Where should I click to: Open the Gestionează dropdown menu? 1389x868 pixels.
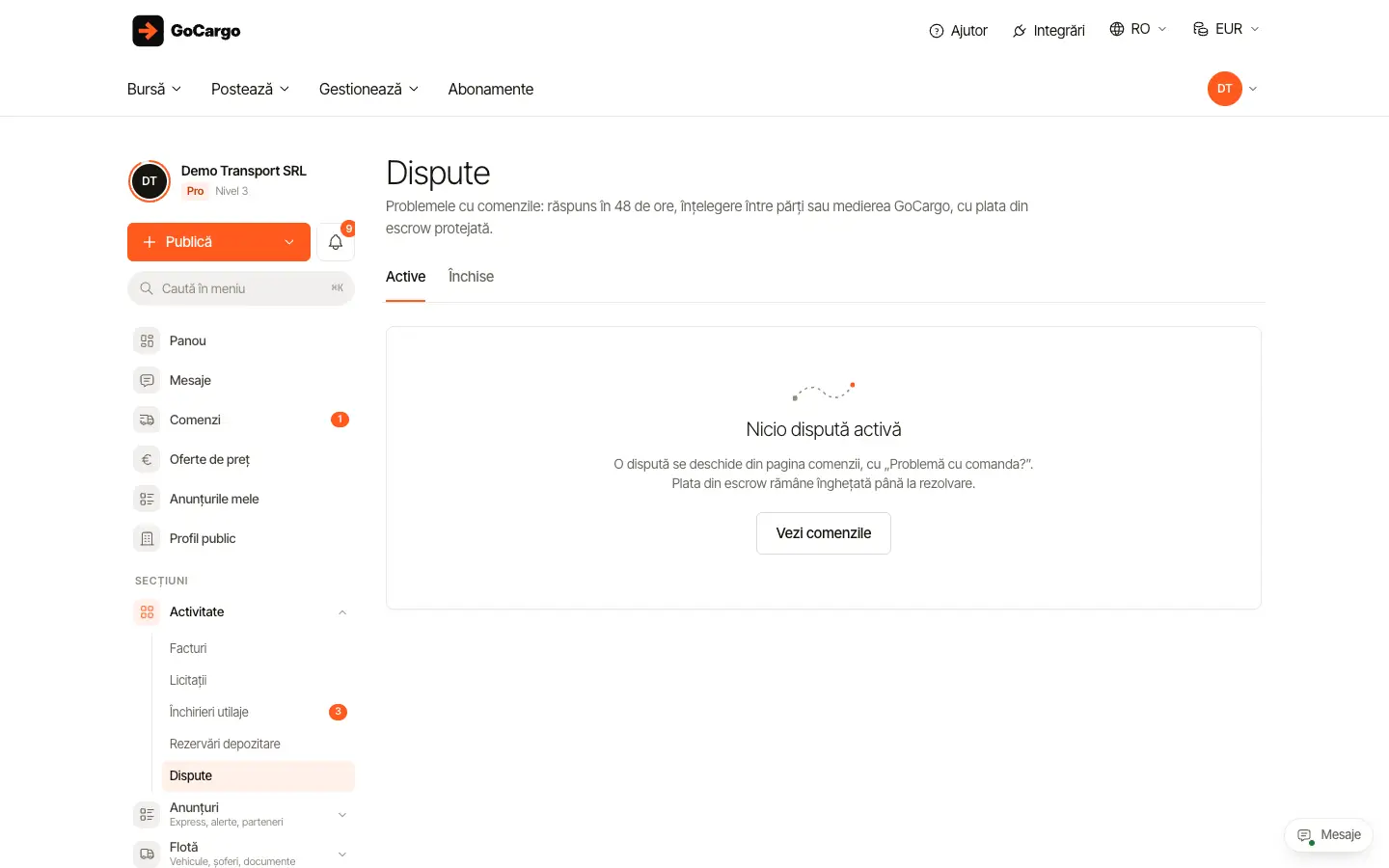[x=368, y=89]
